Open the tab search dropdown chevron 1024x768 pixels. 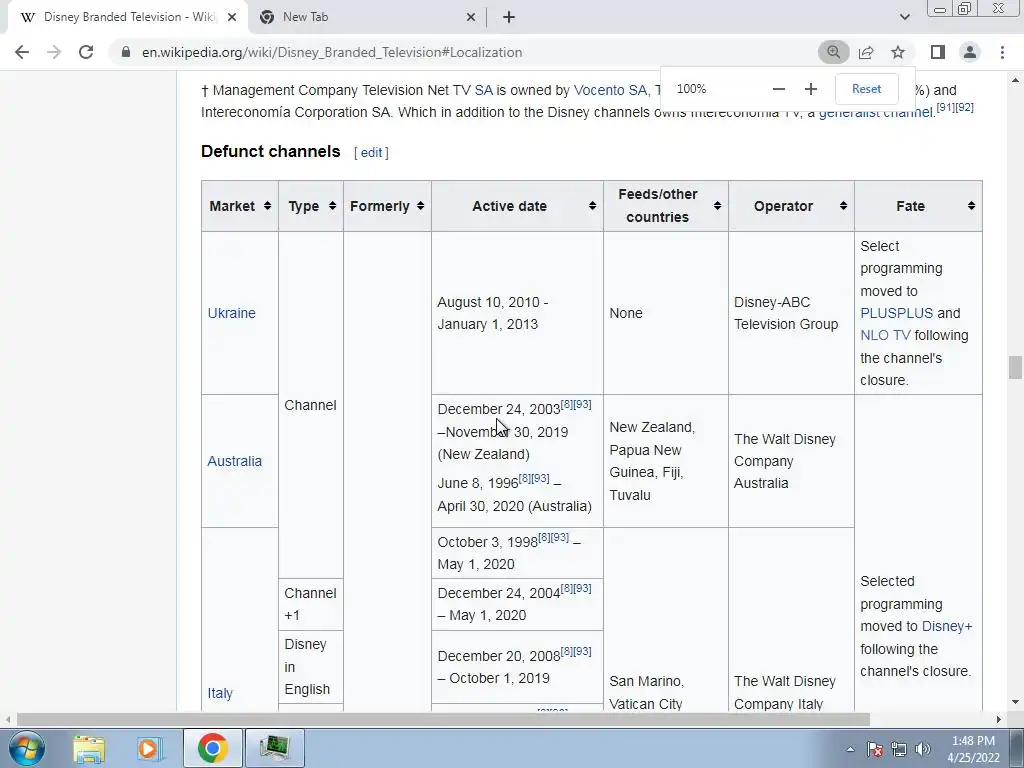(x=904, y=17)
